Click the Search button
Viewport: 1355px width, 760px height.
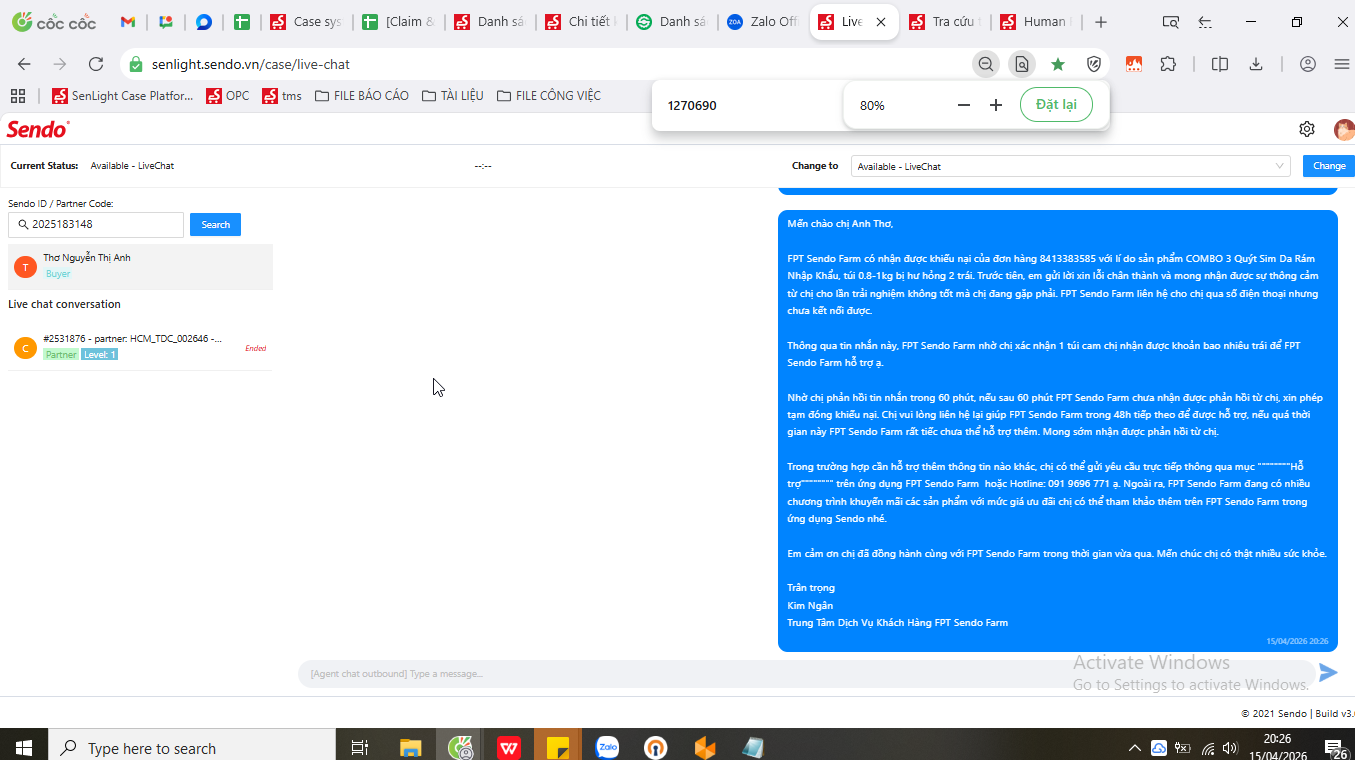coord(215,224)
